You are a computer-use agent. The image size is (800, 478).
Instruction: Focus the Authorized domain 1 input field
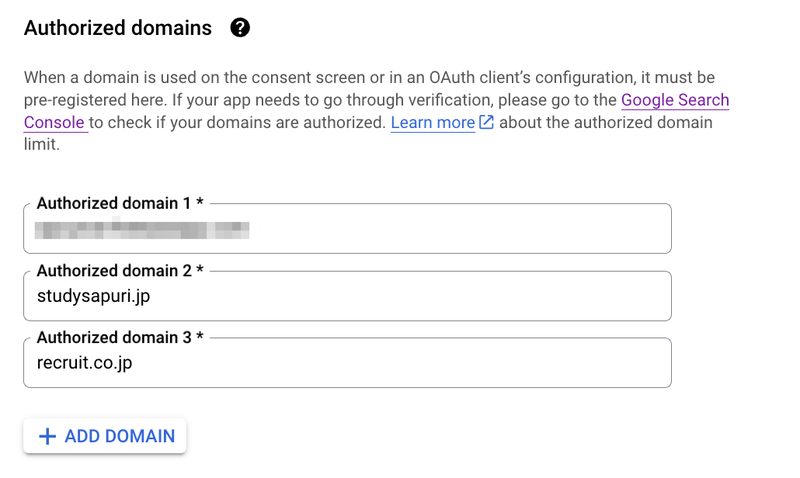click(x=347, y=229)
